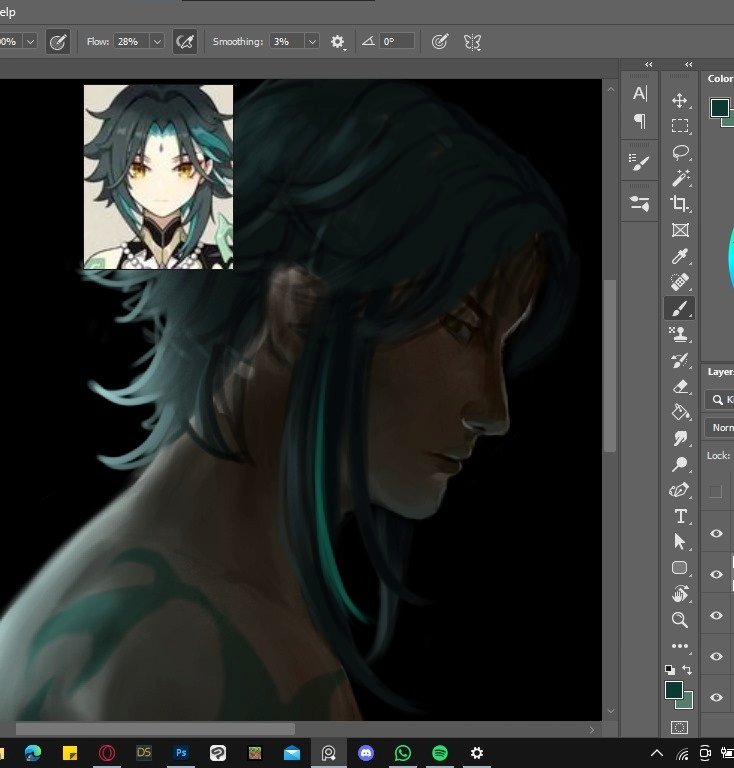The width and height of the screenshot is (734, 768).
Task: Toggle Quick Mask mode
Action: [680, 727]
